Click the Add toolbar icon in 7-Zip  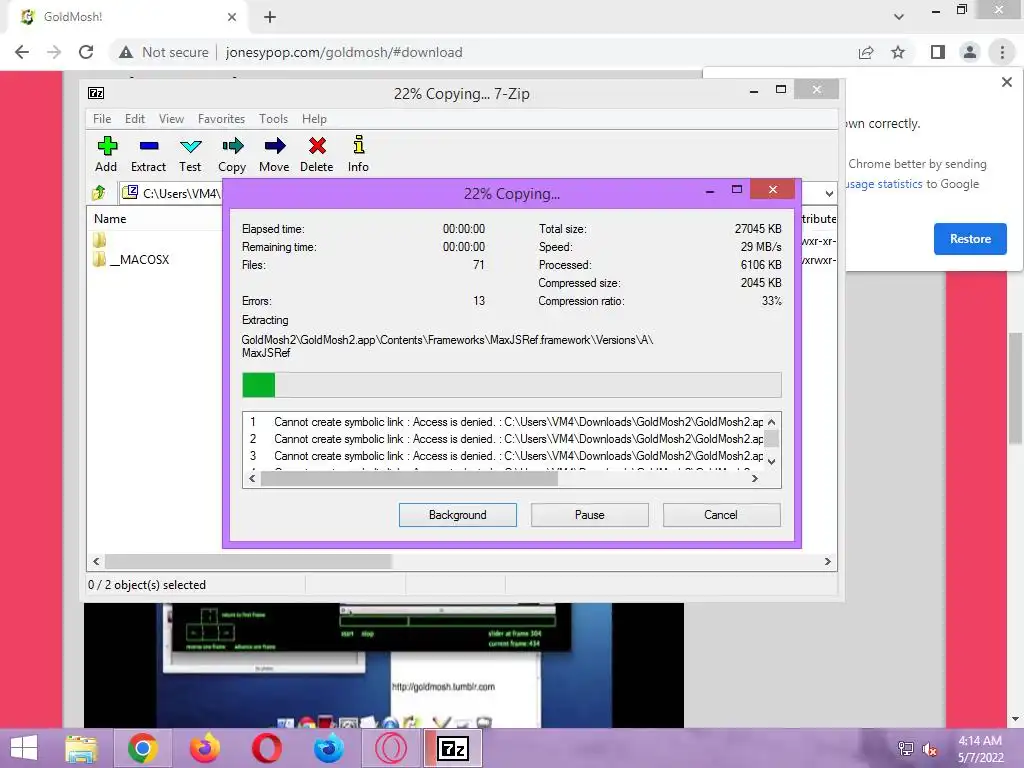106,154
